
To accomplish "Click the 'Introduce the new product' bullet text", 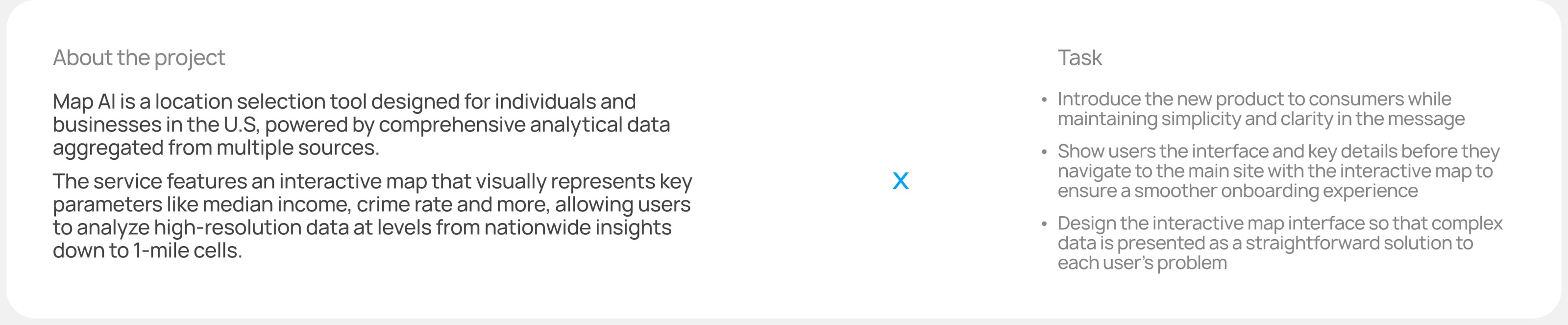I will point(1254,99).
